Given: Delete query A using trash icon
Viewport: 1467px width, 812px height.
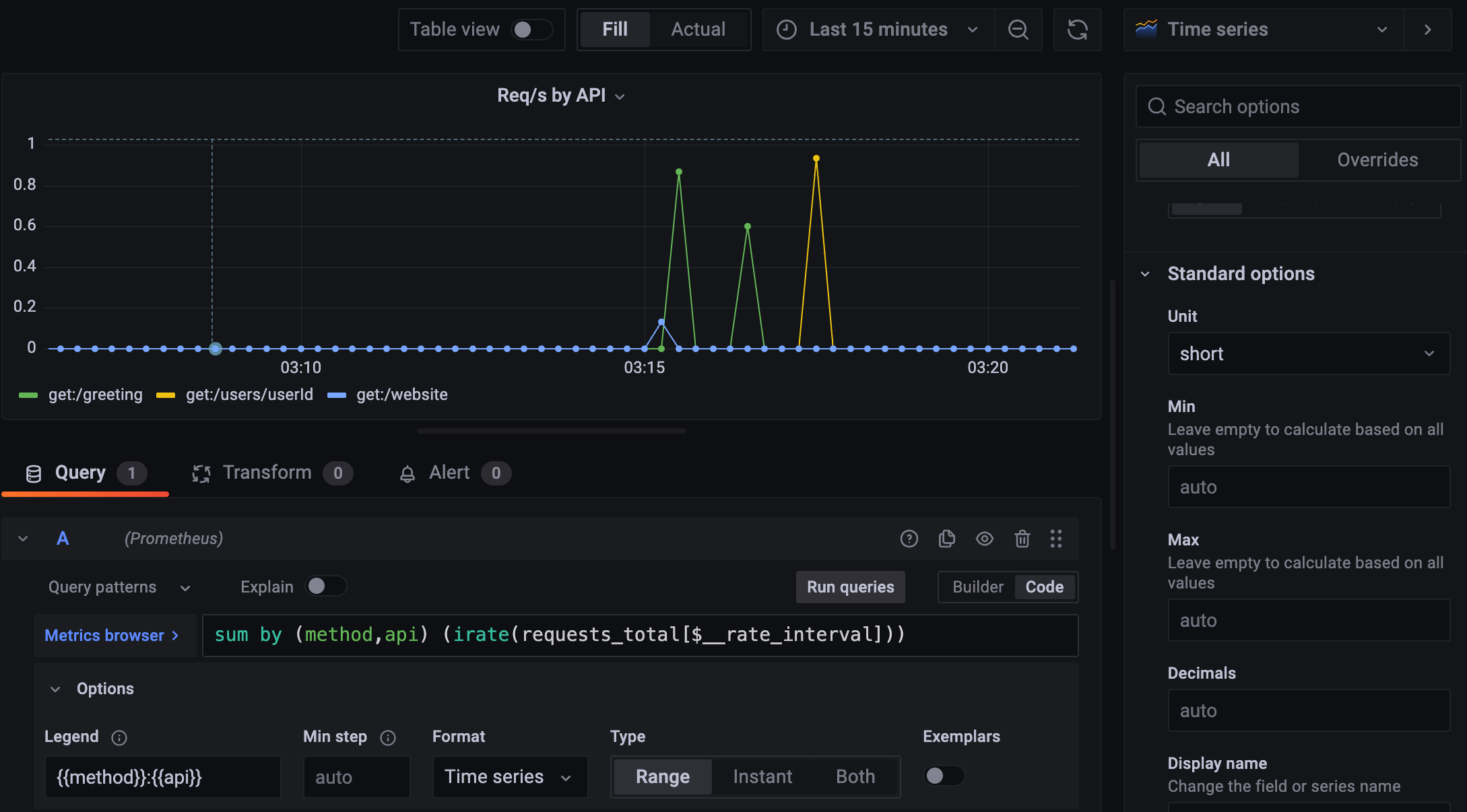Looking at the screenshot, I should (1022, 539).
